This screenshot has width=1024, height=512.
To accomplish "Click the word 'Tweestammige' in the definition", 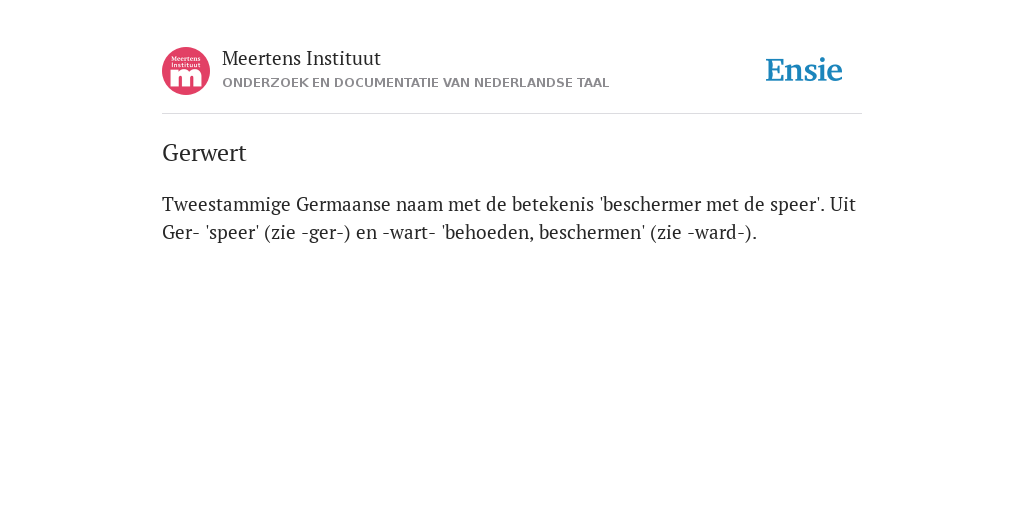I will 226,205.
